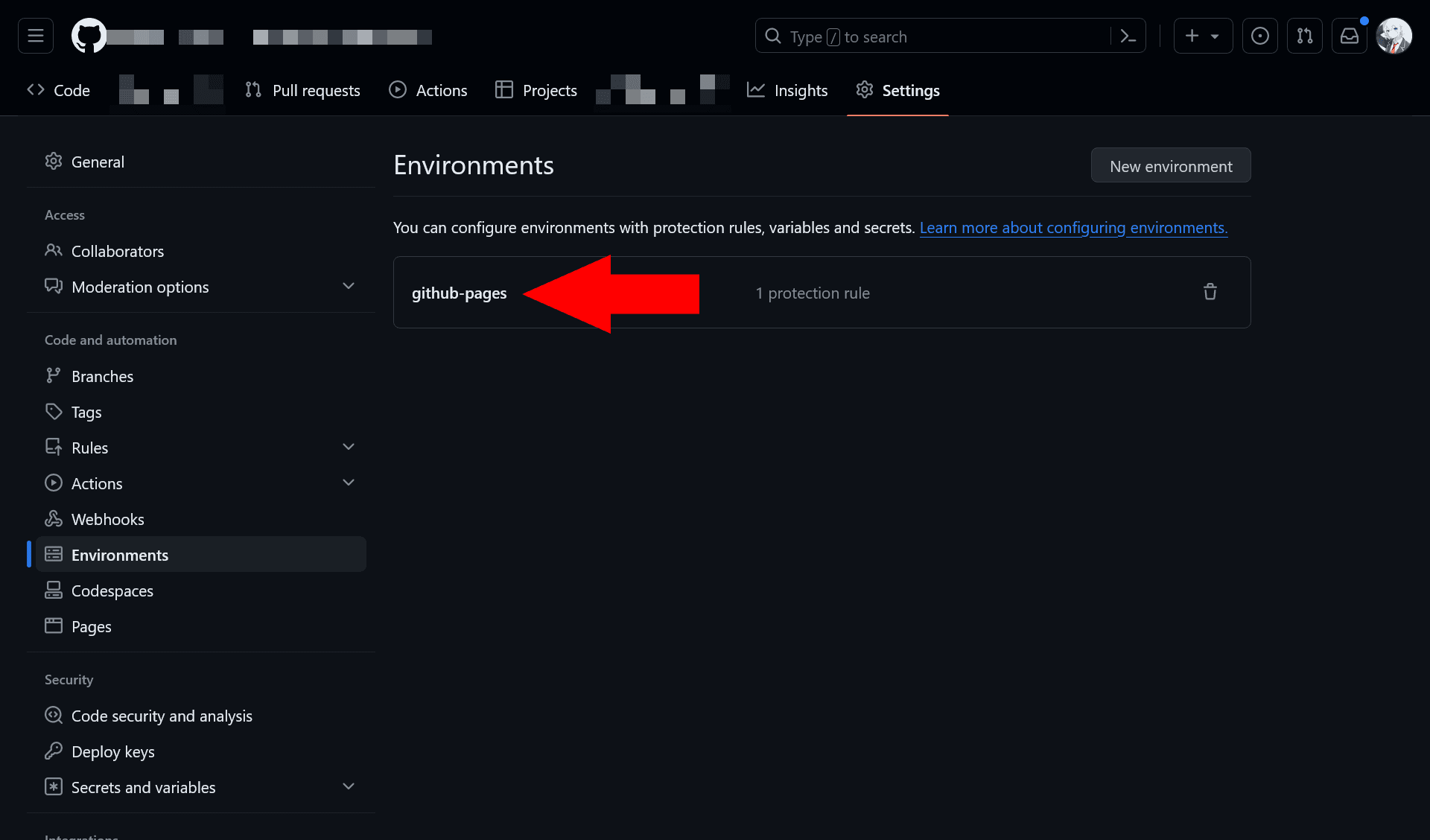Screen dimensions: 1430x840
Task: Open Collaborators settings
Action: [x=201, y=251]
